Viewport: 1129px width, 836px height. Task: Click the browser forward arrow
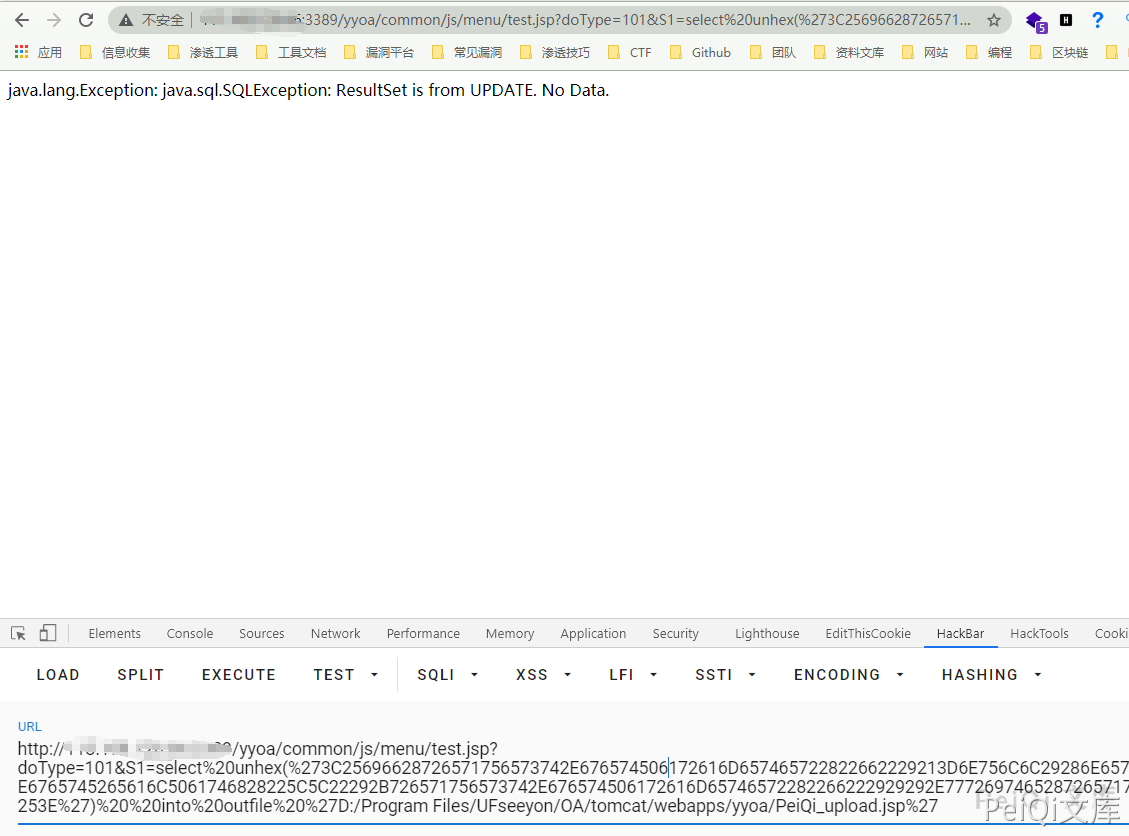(x=54, y=20)
